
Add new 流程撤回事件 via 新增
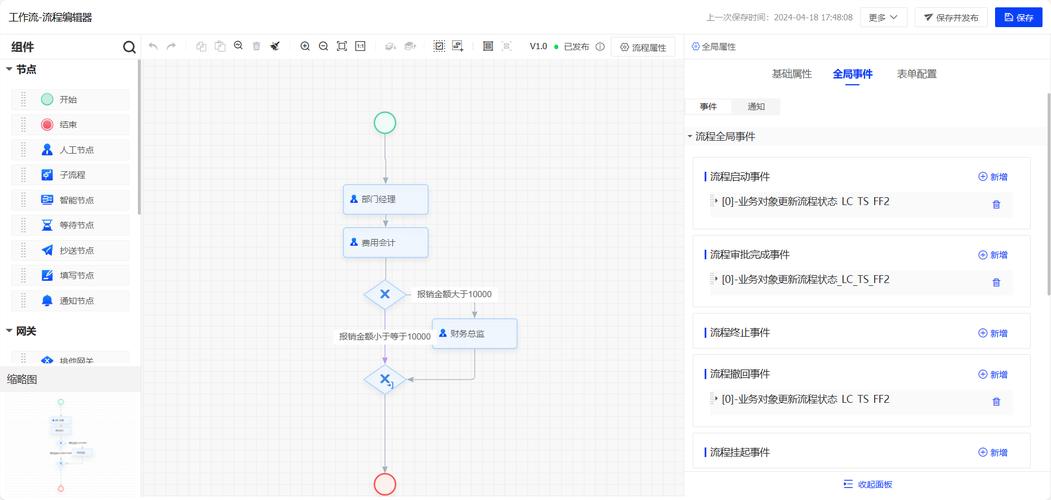tap(993, 374)
